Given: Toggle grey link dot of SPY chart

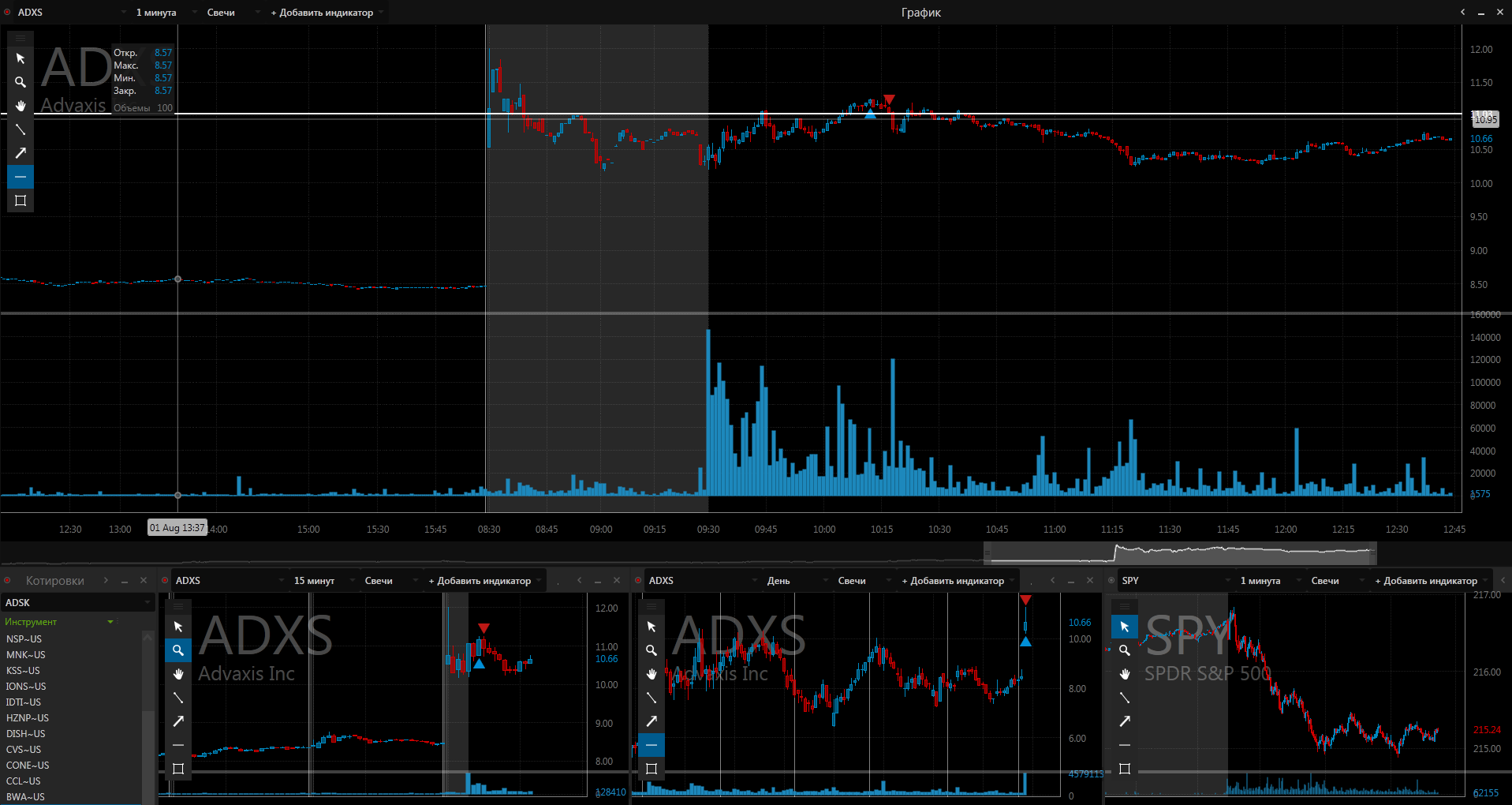Looking at the screenshot, I should click(1111, 581).
